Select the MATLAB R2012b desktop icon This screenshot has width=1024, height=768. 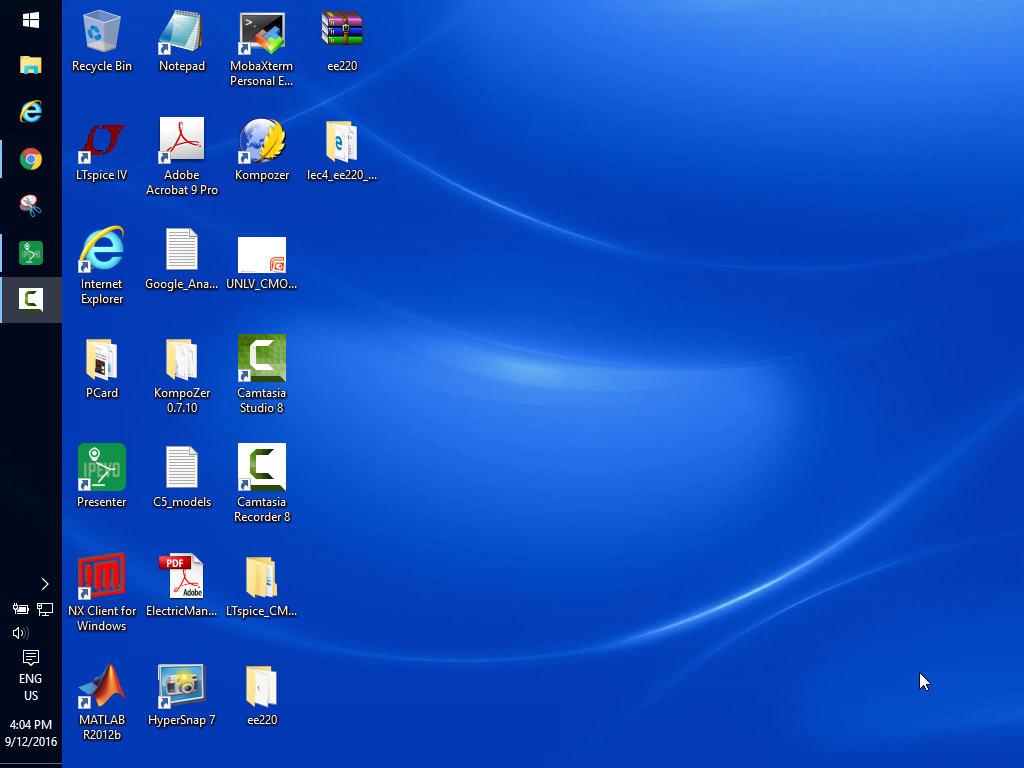click(102, 687)
